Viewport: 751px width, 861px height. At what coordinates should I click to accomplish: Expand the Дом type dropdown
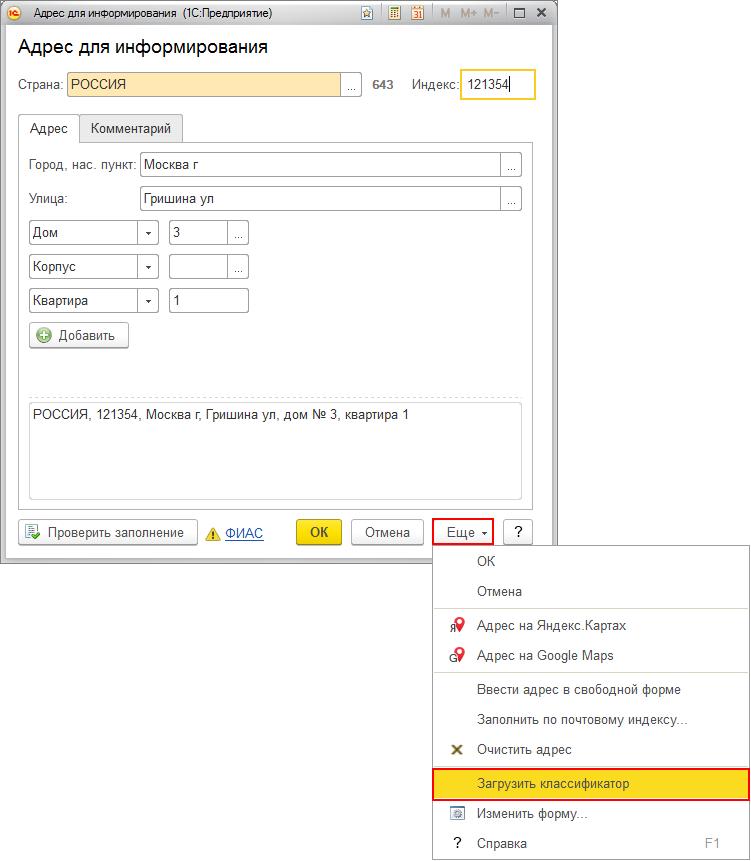pos(149,233)
